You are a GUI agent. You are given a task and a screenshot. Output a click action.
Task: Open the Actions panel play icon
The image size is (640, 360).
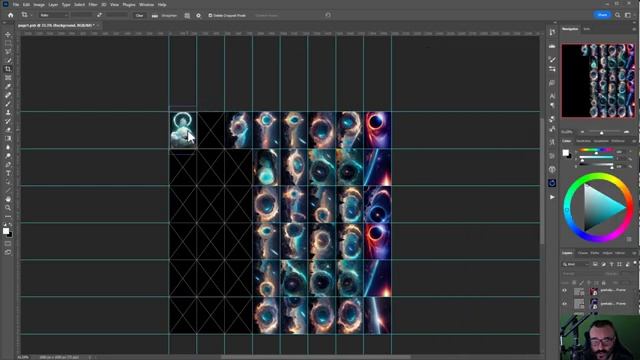(x=552, y=197)
